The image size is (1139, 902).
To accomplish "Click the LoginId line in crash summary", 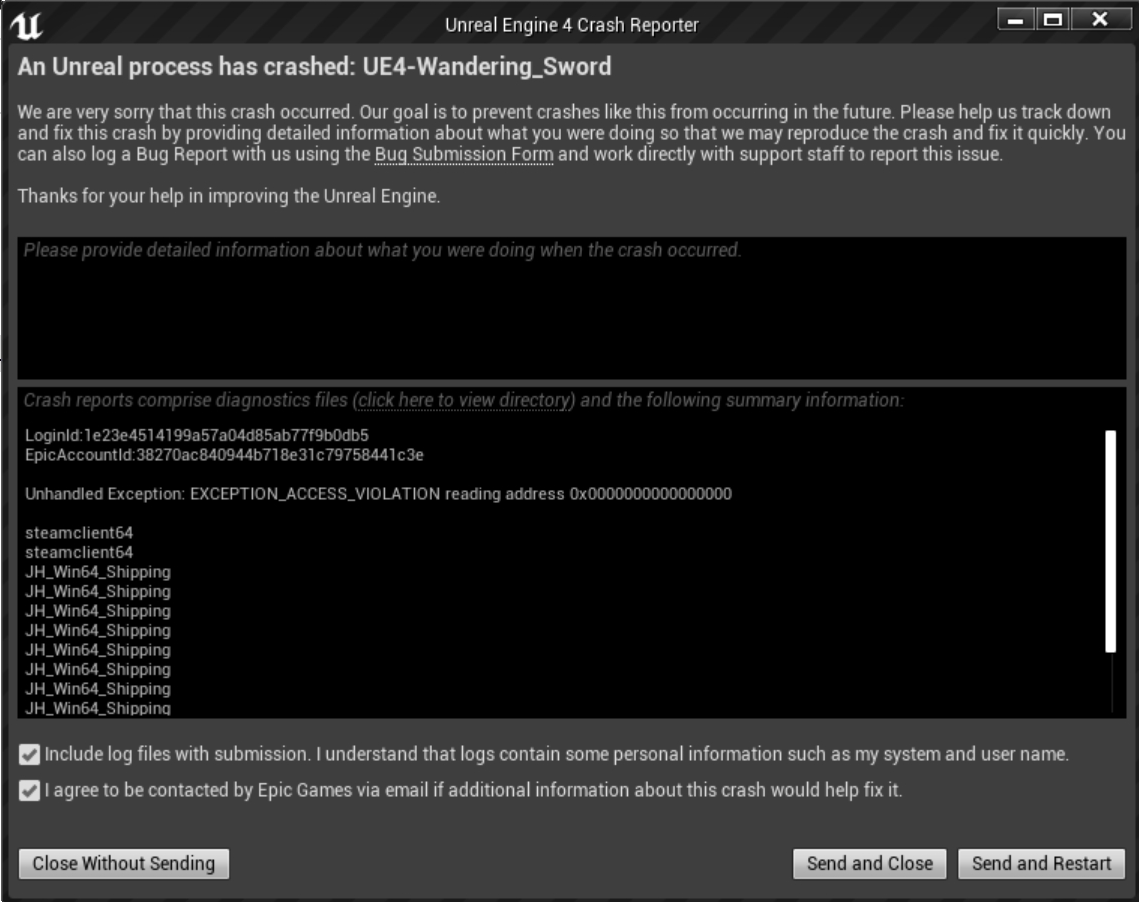I will pyautogui.click(x=197, y=436).
